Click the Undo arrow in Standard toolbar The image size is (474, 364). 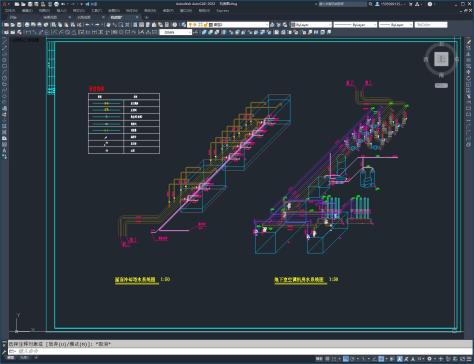[87, 25]
